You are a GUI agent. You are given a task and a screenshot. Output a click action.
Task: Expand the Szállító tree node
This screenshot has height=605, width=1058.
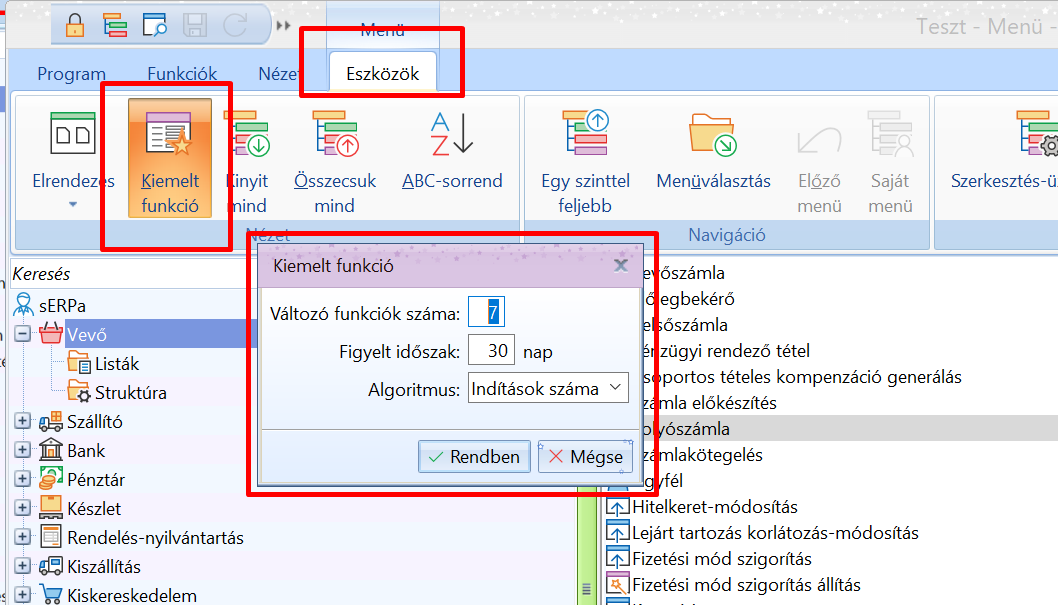pos(22,421)
